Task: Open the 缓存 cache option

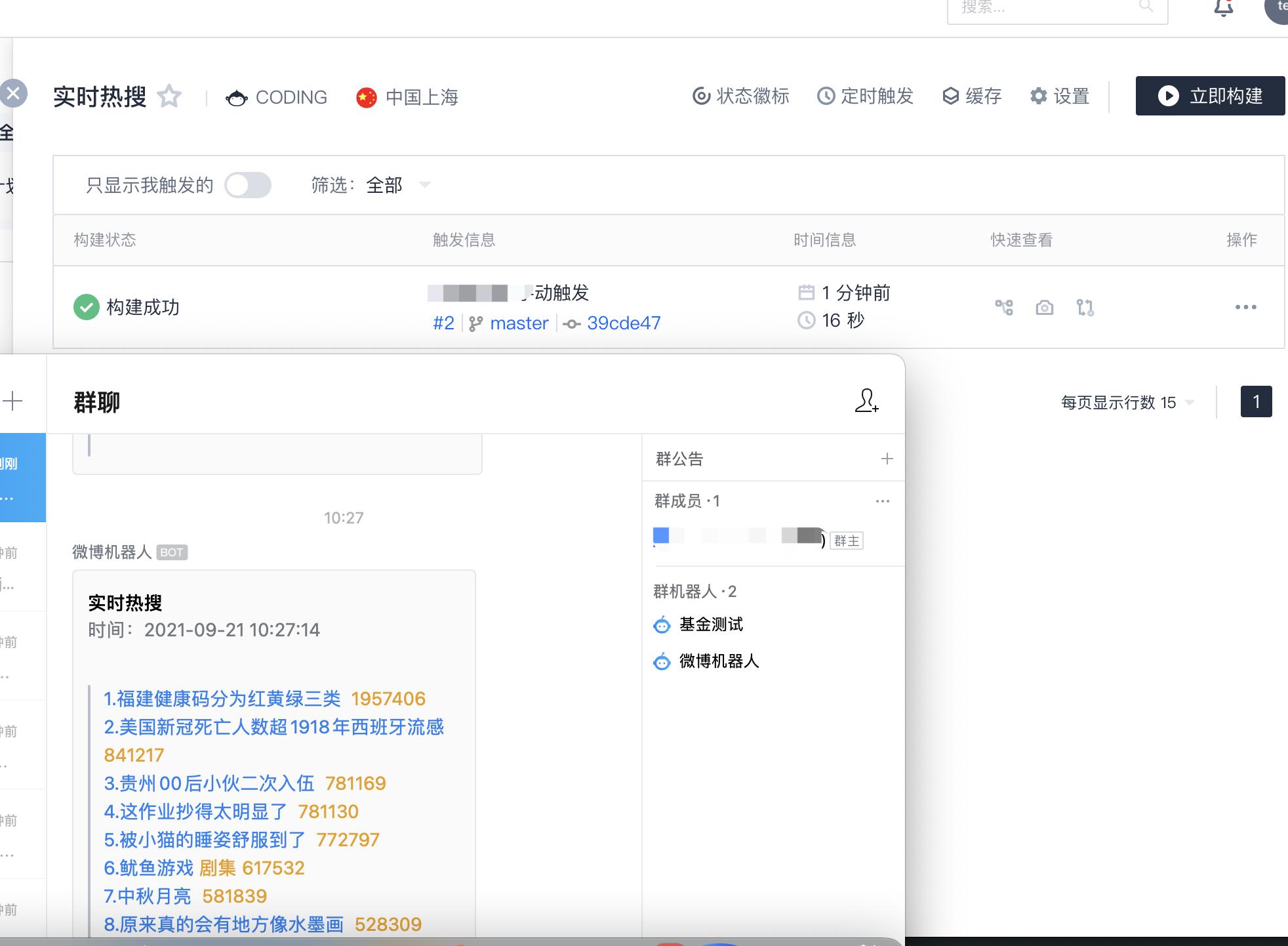Action: 972,96
